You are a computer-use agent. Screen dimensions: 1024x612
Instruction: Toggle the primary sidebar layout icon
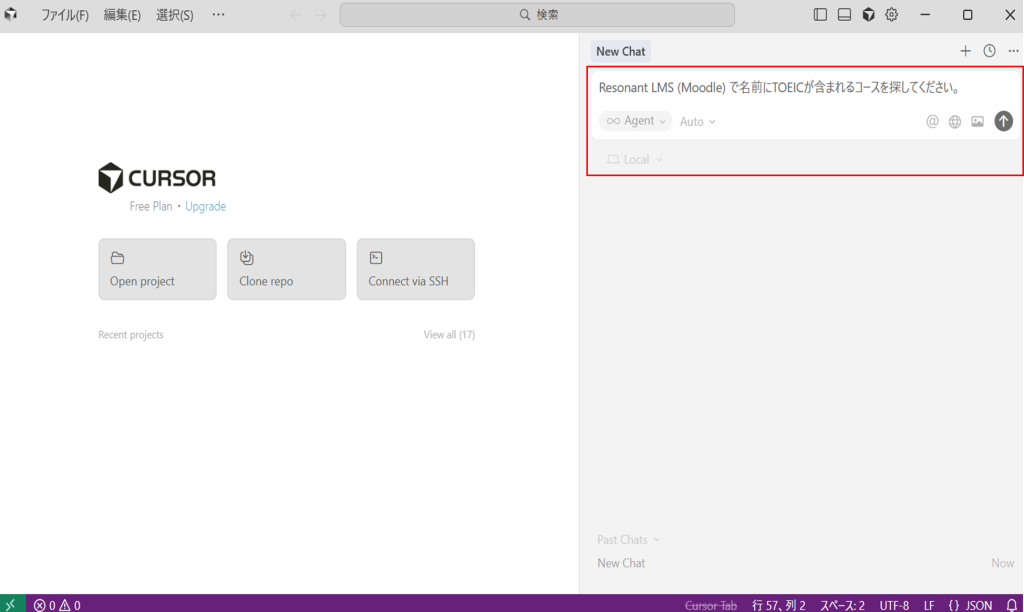[x=820, y=15]
